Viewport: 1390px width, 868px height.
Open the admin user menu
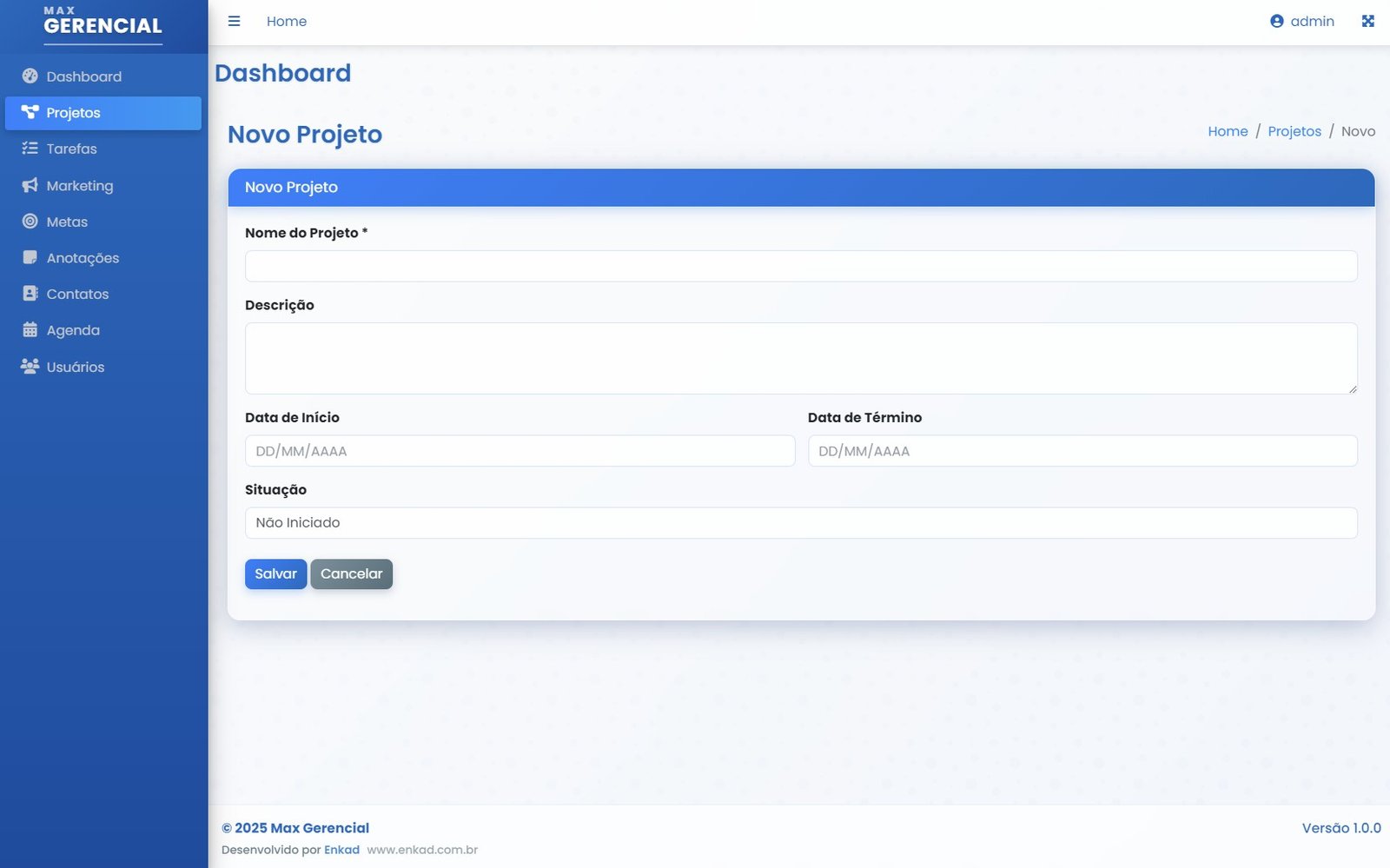coord(1301,21)
